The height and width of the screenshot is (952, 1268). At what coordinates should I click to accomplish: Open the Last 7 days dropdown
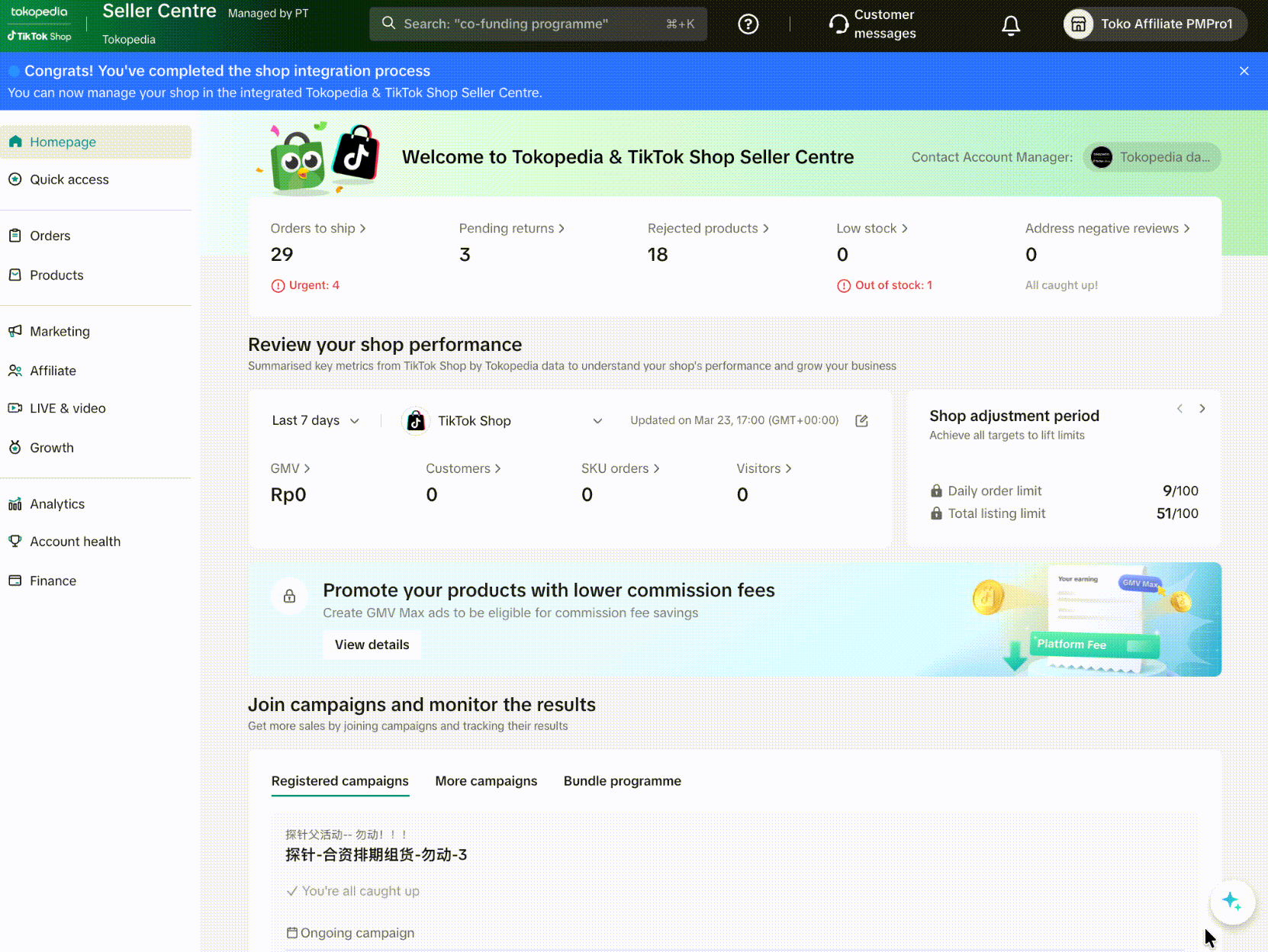316,421
